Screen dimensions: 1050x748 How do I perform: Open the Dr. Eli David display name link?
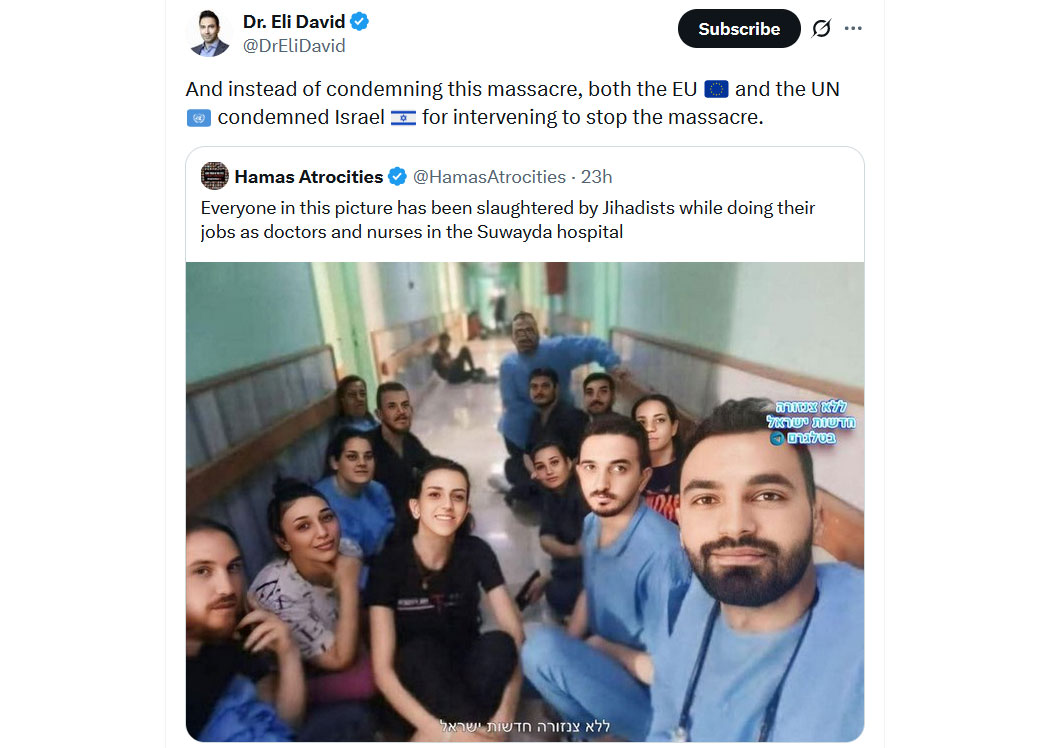(294, 22)
